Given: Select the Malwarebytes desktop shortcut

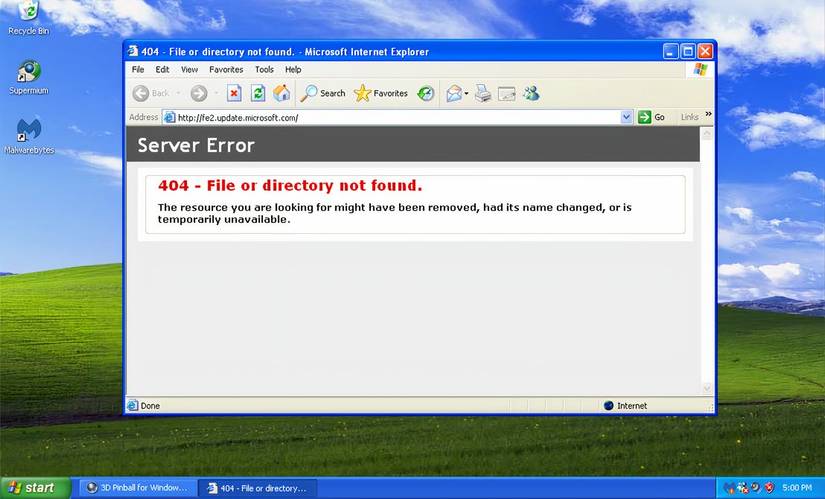Looking at the screenshot, I should point(29,136).
